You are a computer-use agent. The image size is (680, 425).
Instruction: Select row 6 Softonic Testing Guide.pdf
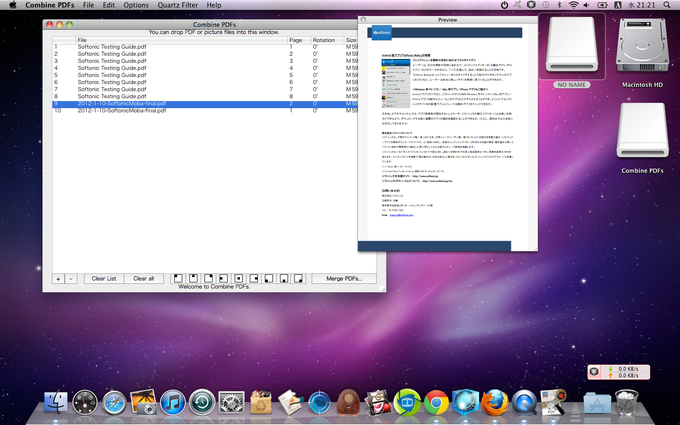point(205,82)
